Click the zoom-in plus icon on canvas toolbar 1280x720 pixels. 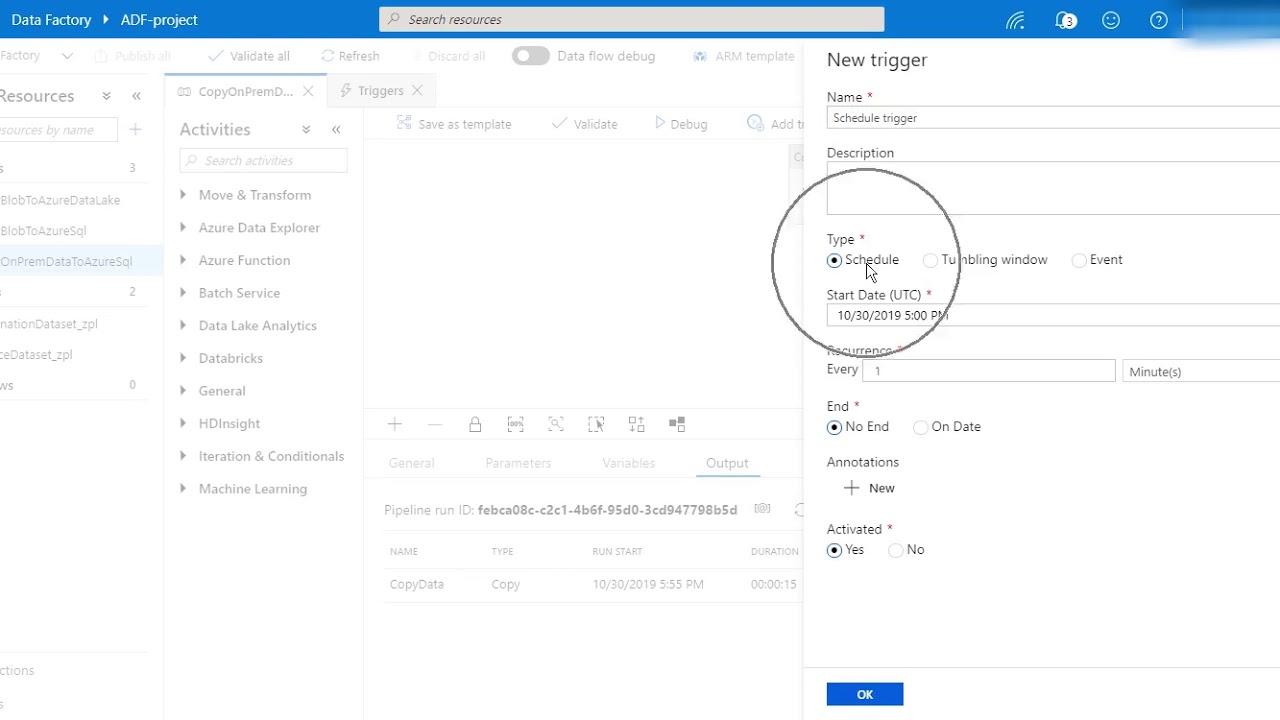coord(395,425)
